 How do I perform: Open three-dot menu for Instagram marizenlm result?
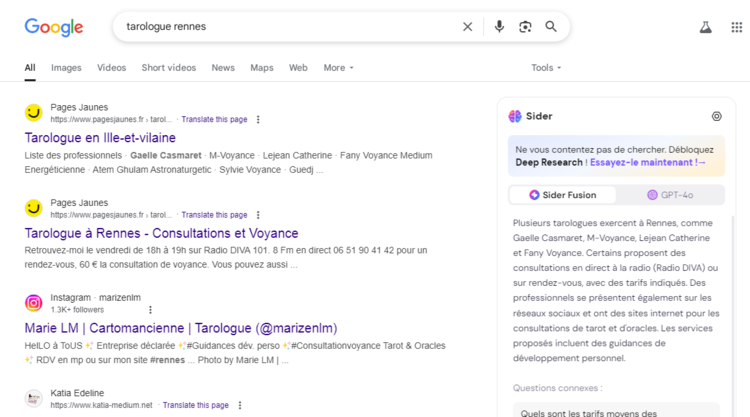[x=150, y=310]
